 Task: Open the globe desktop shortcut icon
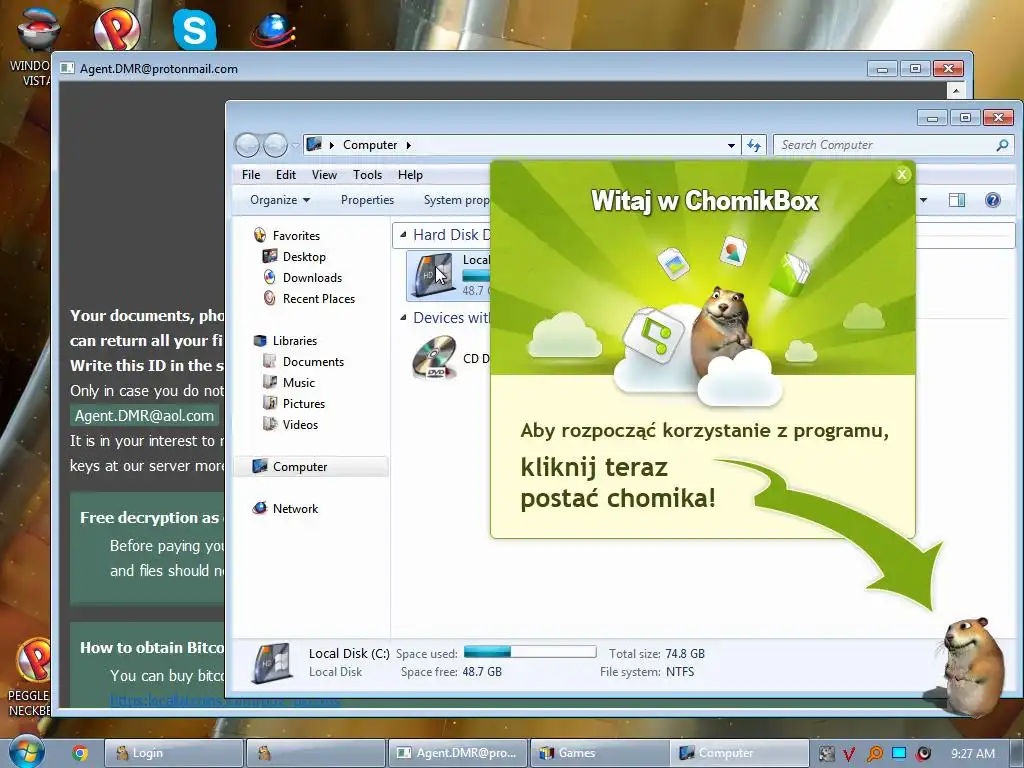[272, 31]
